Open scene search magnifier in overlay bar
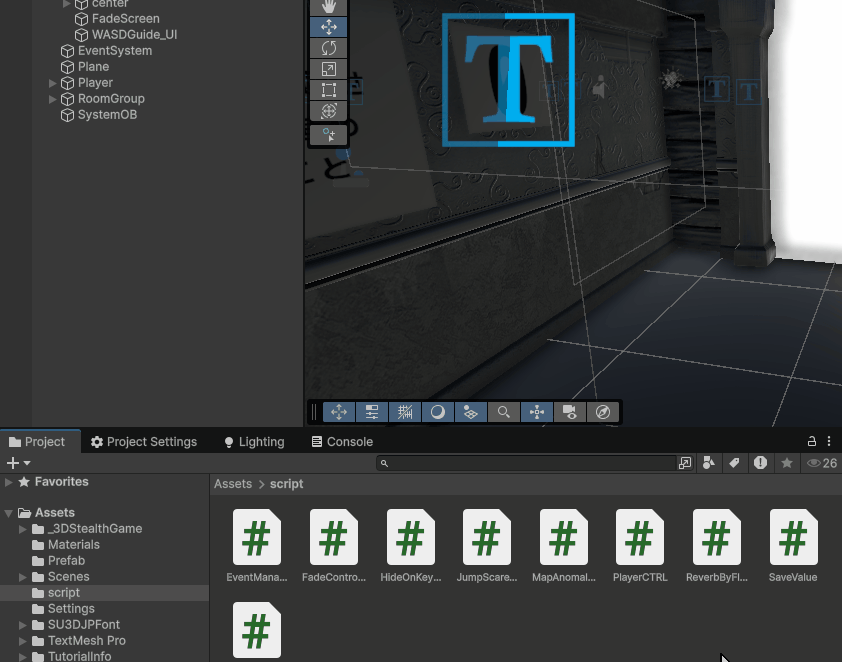Image resolution: width=842 pixels, height=662 pixels. [x=504, y=412]
